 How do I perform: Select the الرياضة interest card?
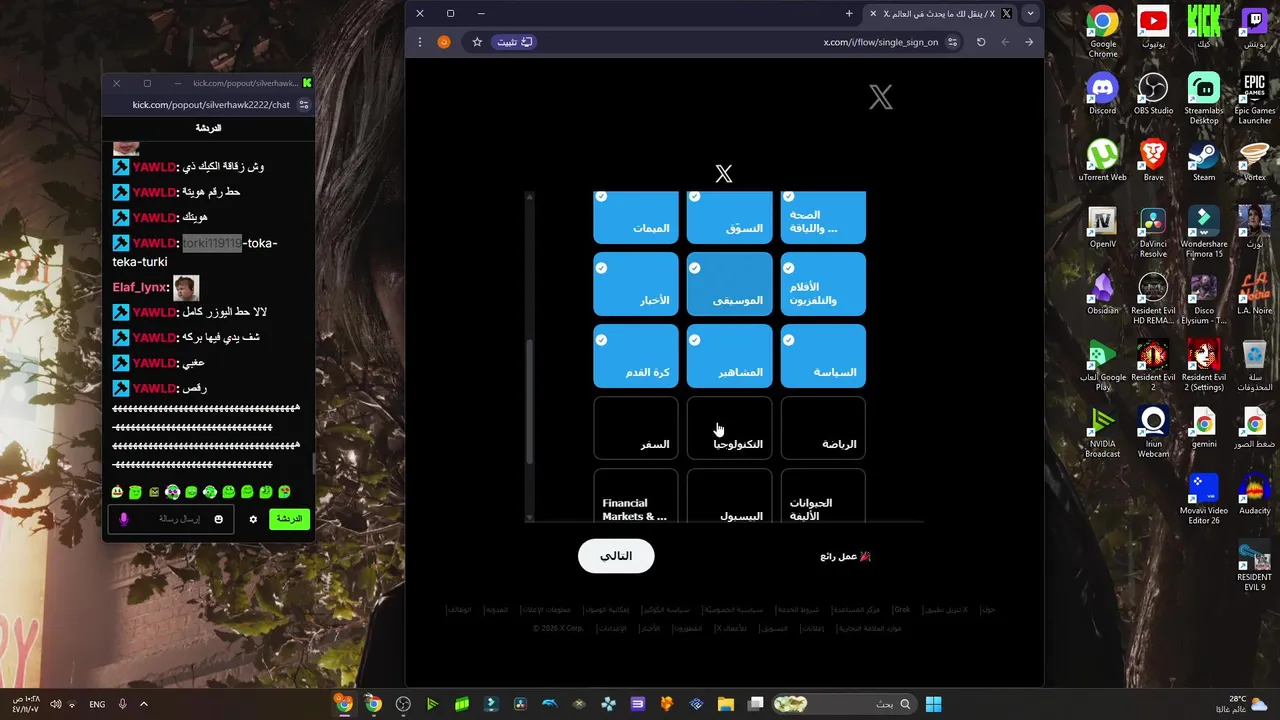[823, 428]
